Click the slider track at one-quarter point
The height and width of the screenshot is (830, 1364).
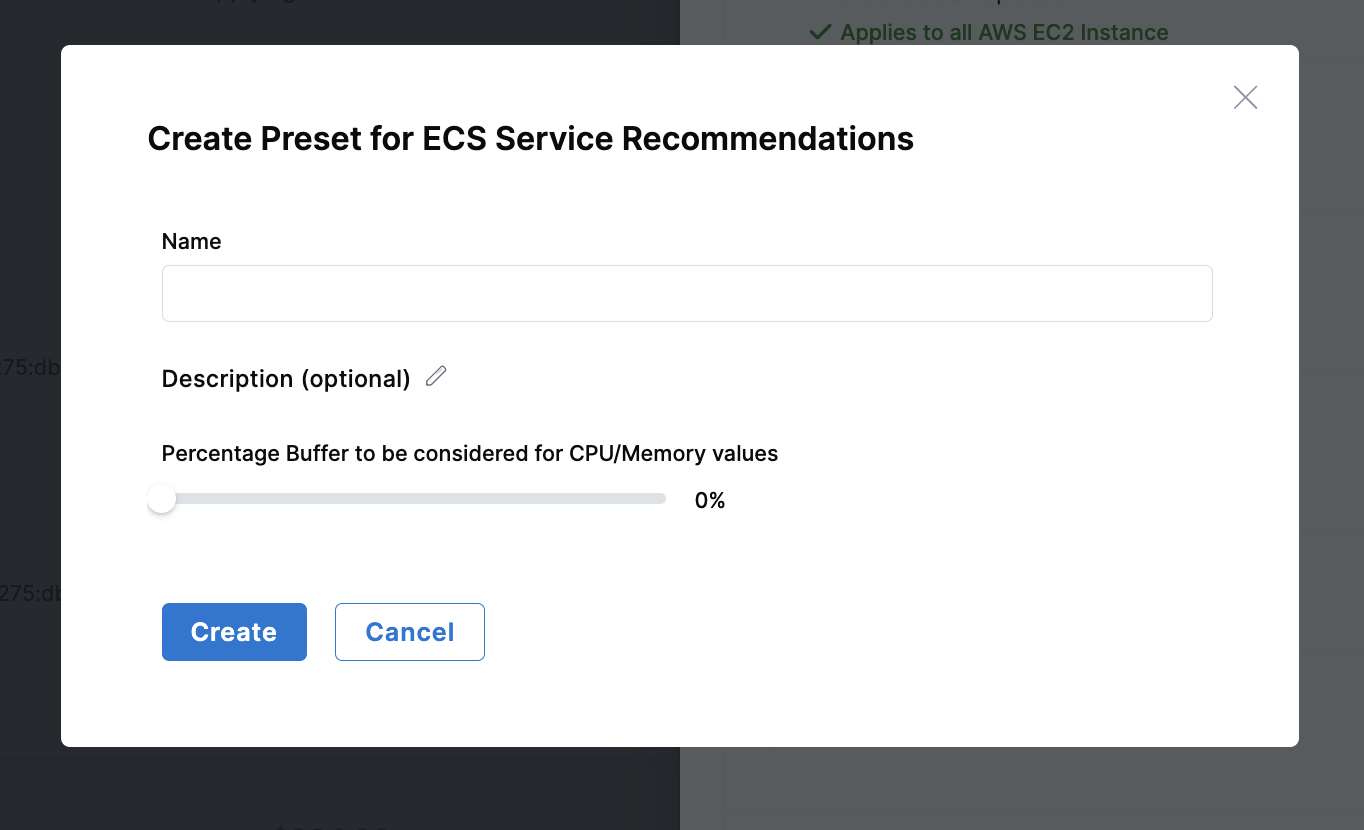pyautogui.click(x=288, y=499)
